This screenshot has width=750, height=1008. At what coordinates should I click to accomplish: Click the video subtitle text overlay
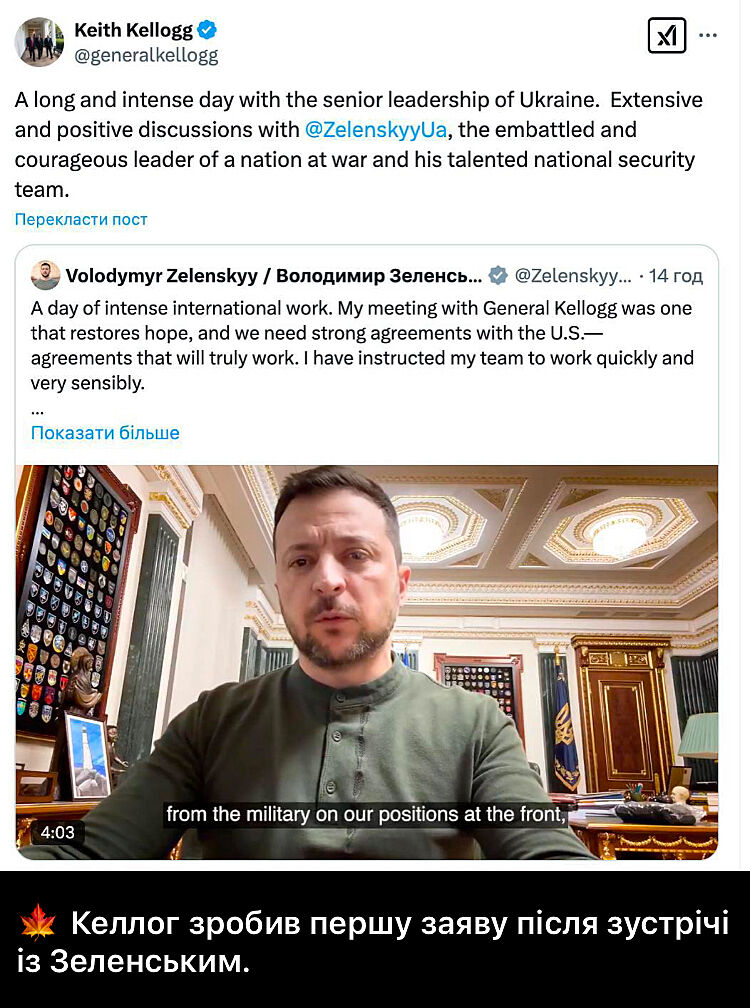click(x=366, y=815)
